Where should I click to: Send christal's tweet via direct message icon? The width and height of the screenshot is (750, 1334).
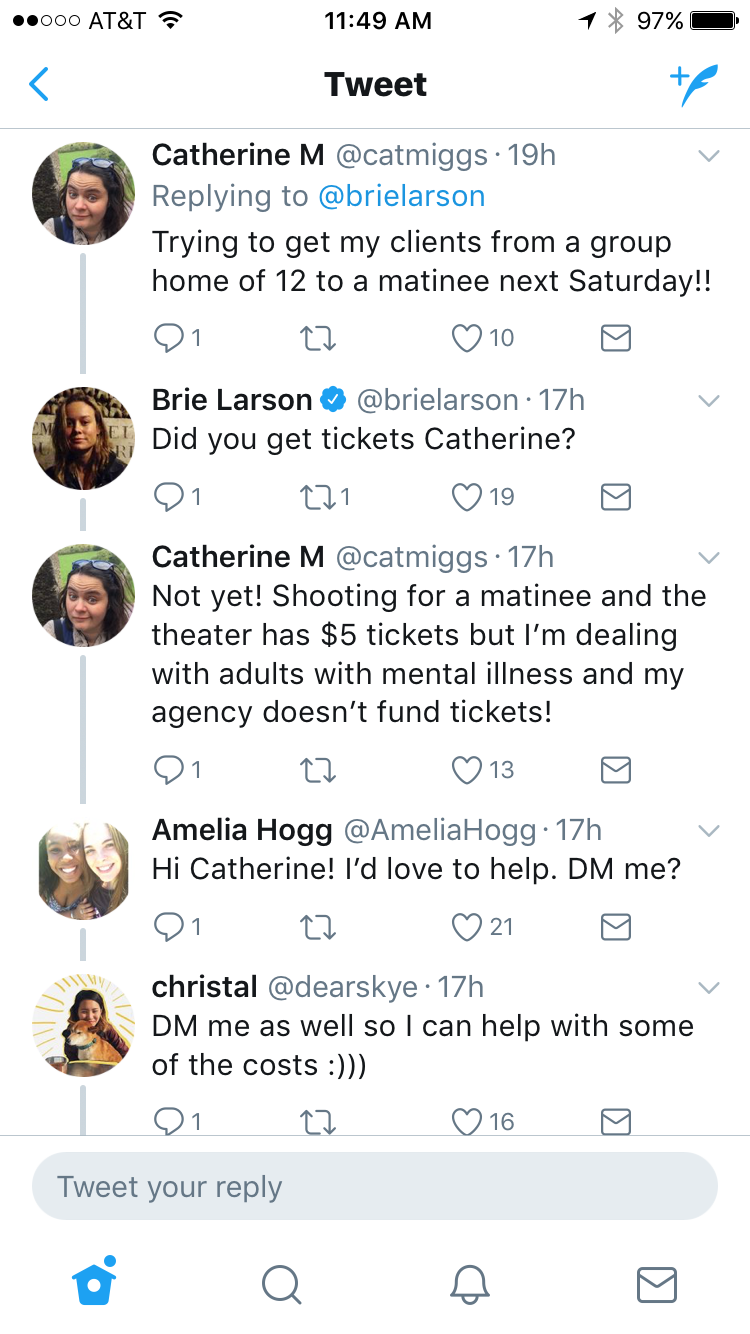coord(615,1122)
